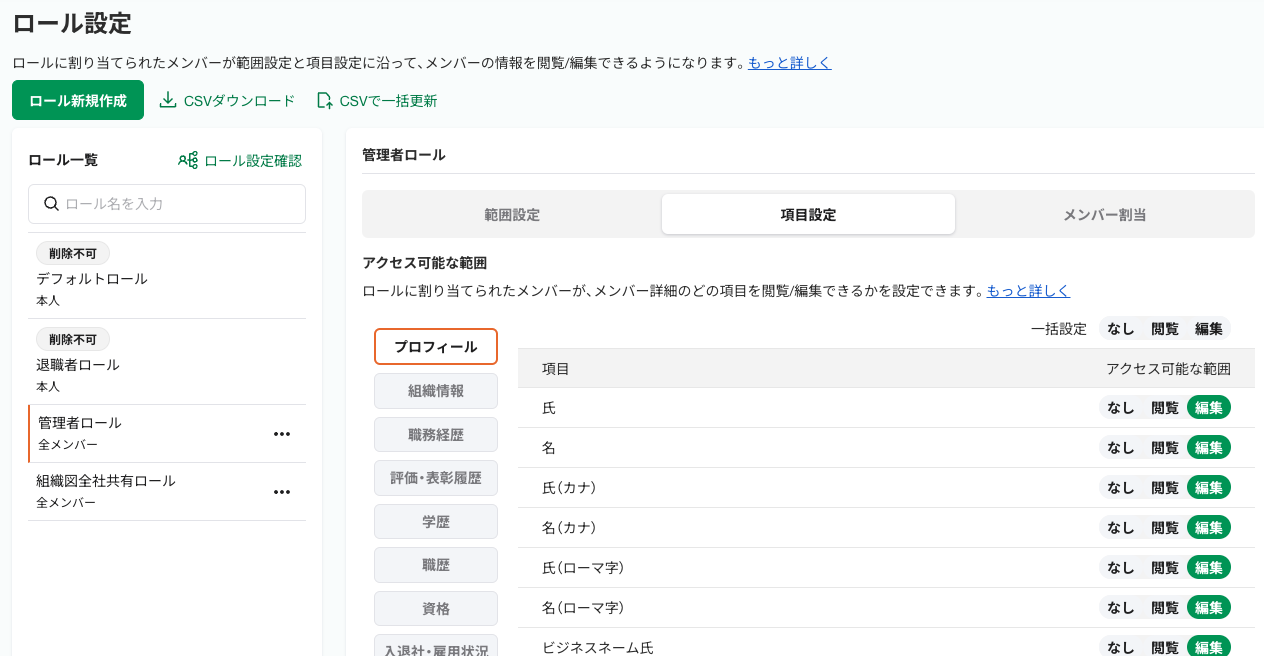Set bulk setting to なし
The width and height of the screenshot is (1264, 656).
[x=1121, y=328]
